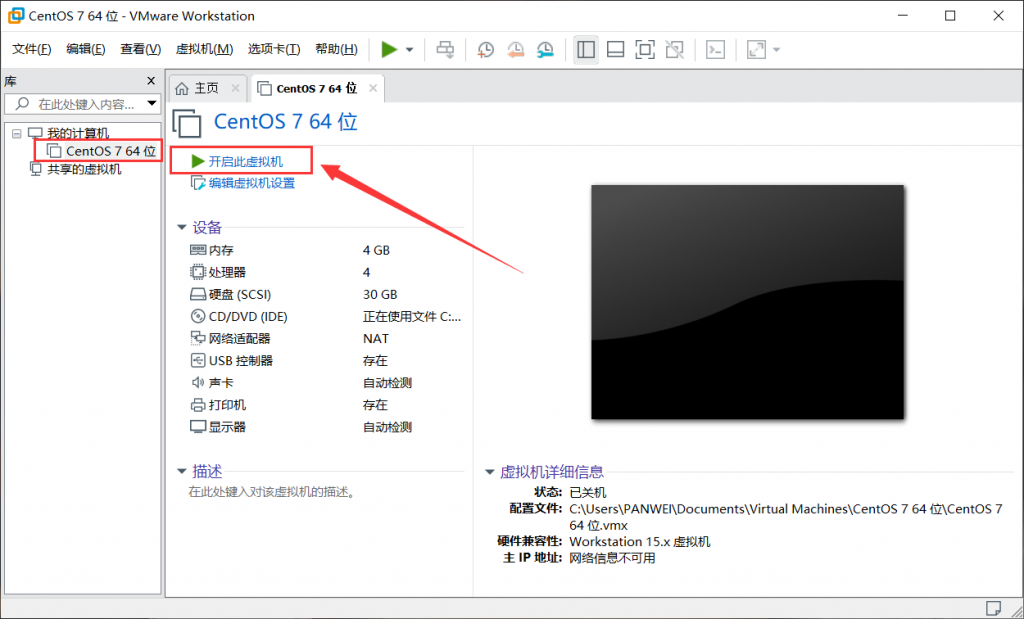Viewport: 1024px width, 619px height.
Task: Click the 网络信息不可用 IP address text
Action: (613, 558)
